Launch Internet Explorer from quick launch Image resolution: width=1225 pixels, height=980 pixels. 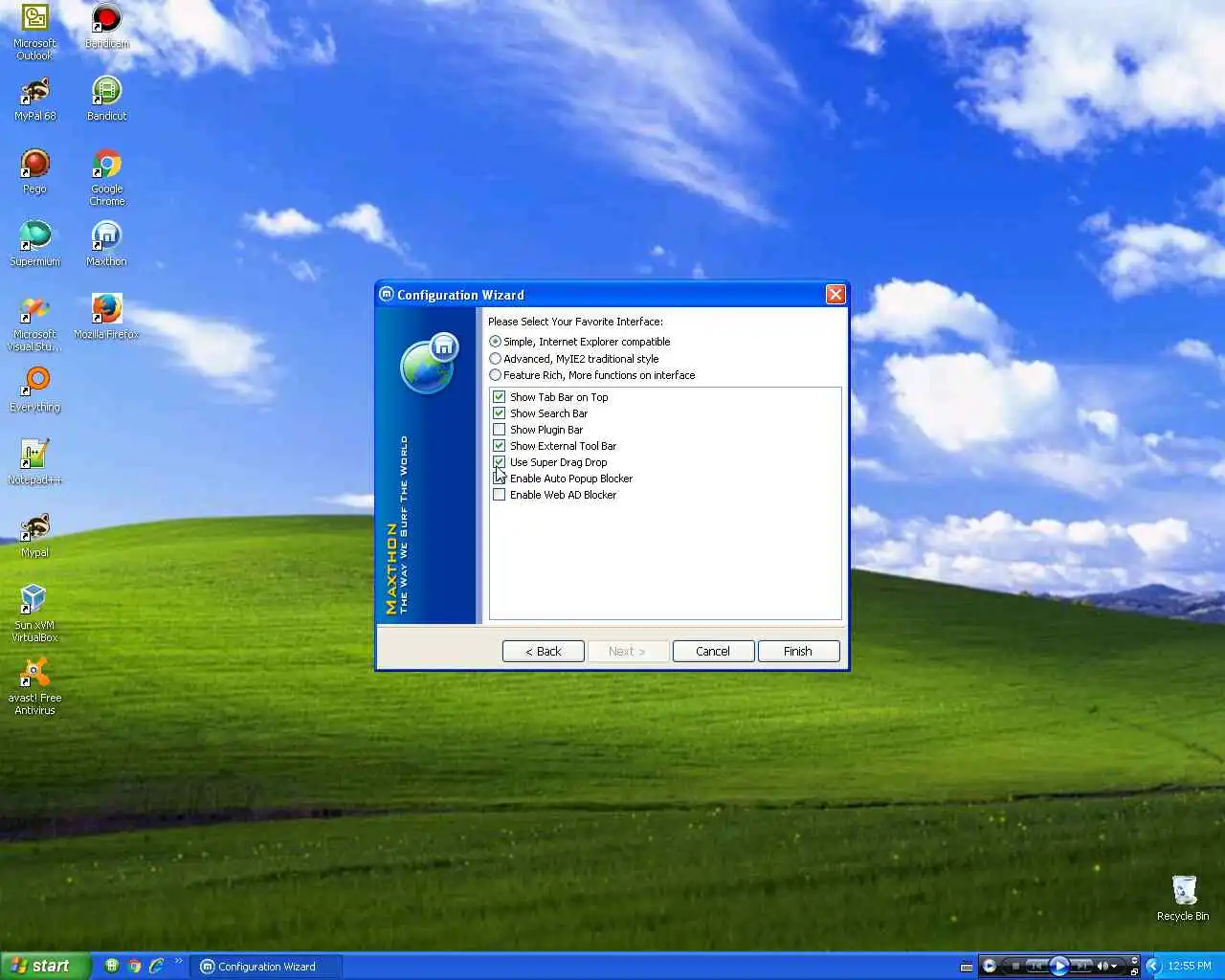click(x=157, y=966)
